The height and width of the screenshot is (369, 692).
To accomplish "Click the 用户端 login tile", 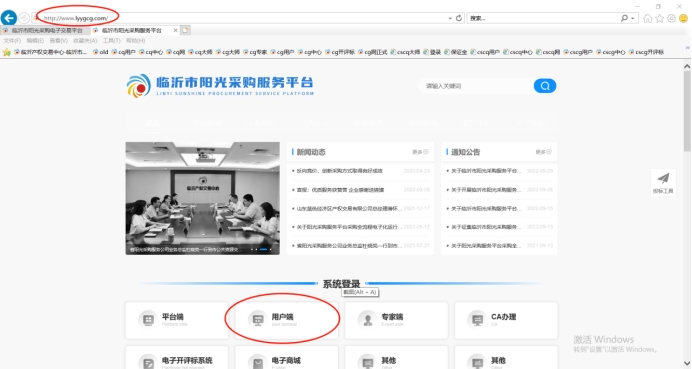I will [x=286, y=320].
